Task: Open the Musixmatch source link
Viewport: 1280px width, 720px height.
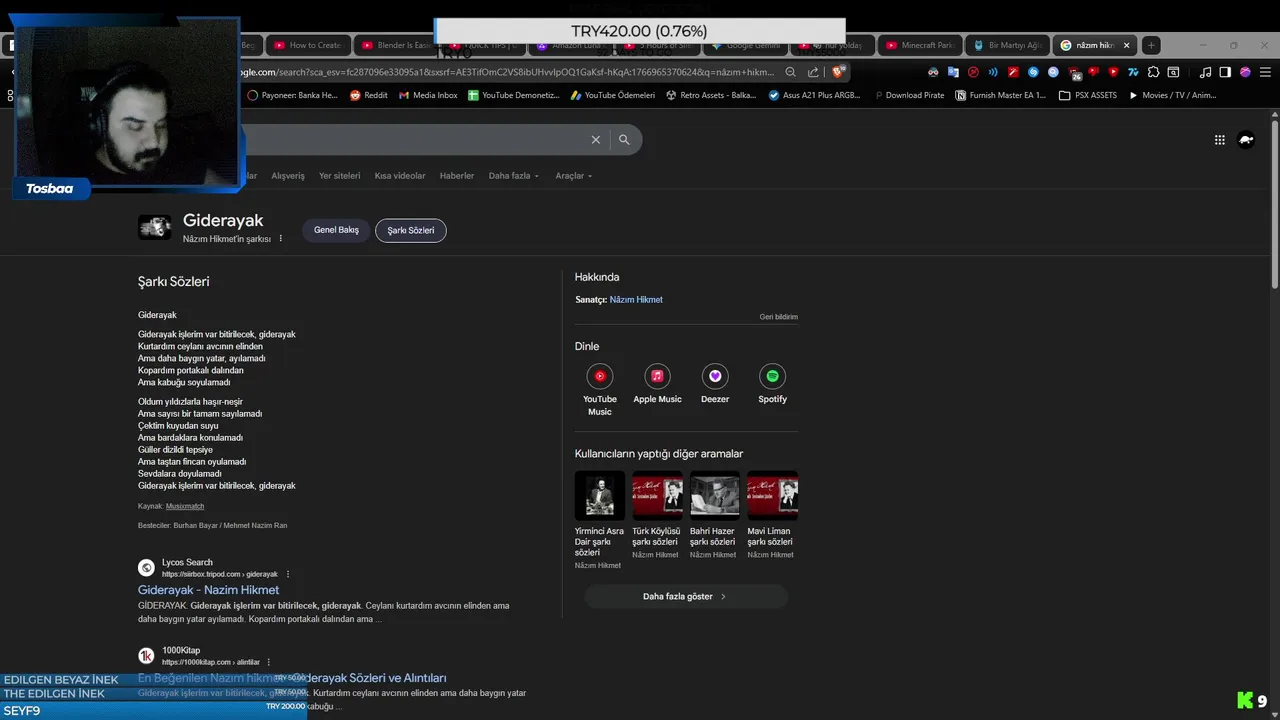Action: [185, 506]
